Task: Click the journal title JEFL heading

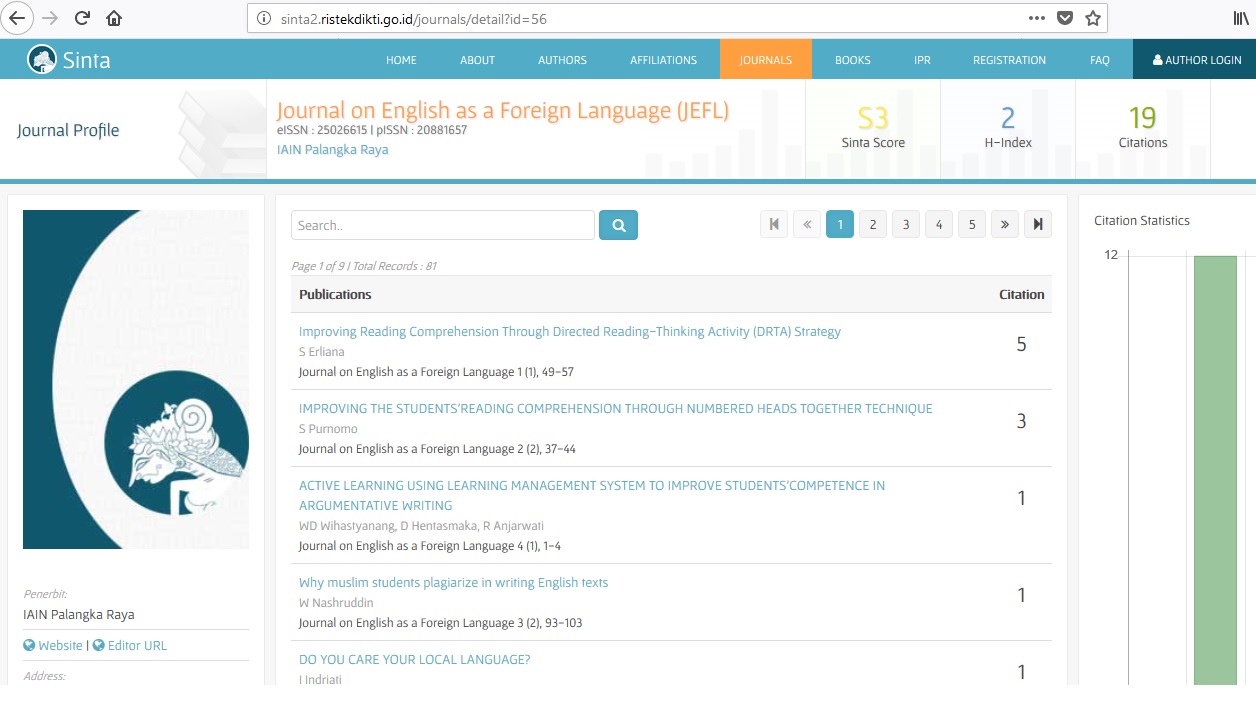Action: click(x=503, y=110)
